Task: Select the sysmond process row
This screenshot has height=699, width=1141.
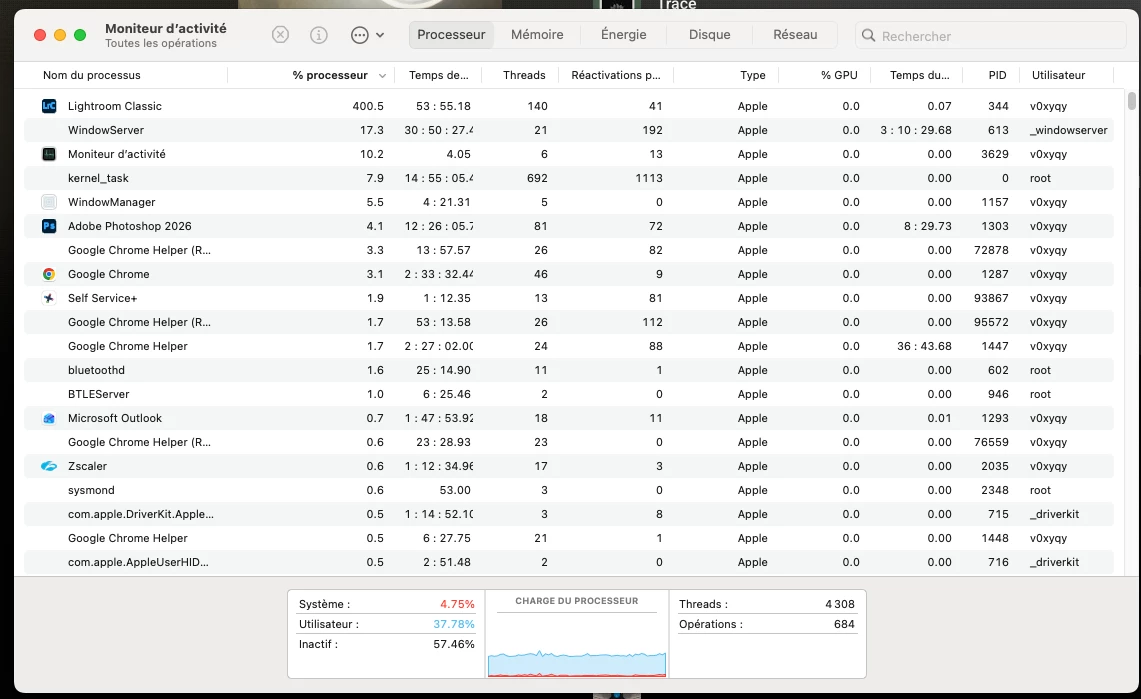Action: pos(569,490)
